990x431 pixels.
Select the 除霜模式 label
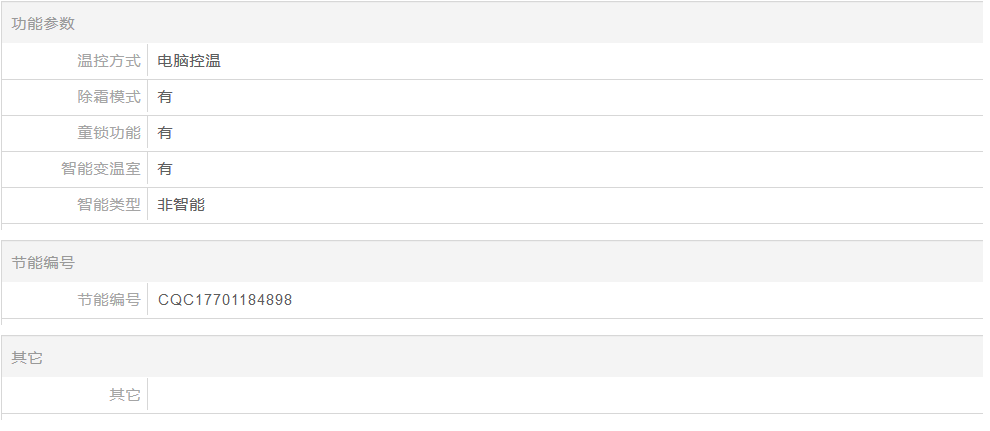click(109, 97)
